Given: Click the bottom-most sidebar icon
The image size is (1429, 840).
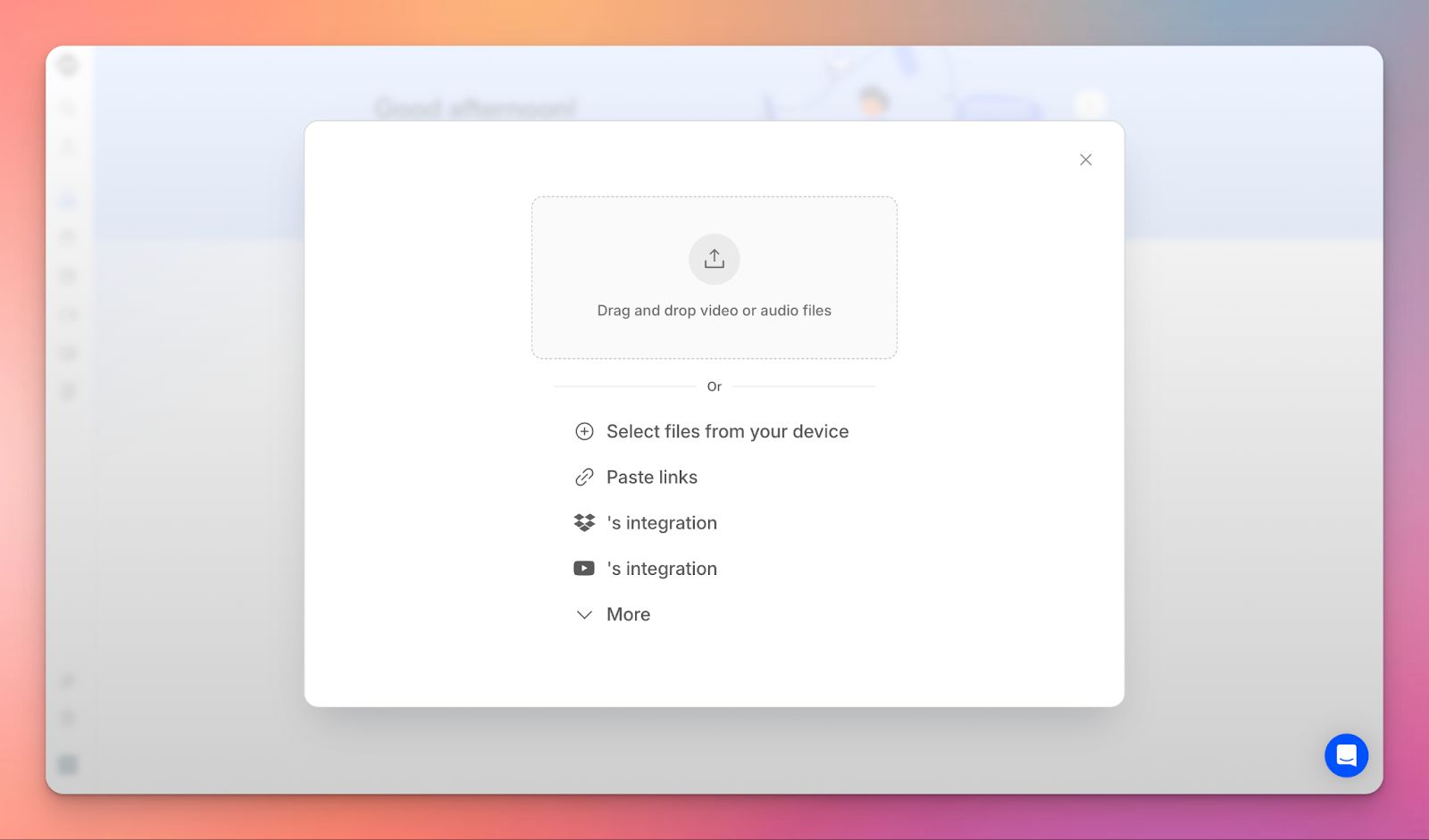Looking at the screenshot, I should coord(68,764).
